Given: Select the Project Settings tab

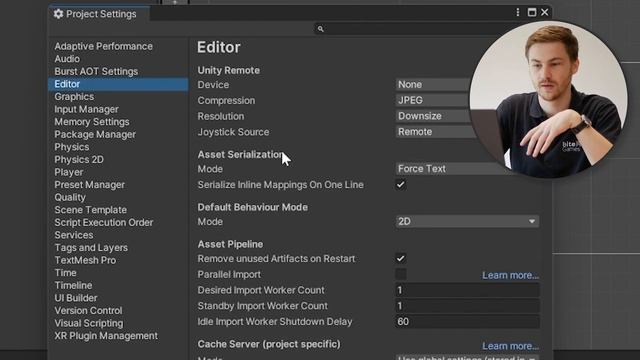Looking at the screenshot, I should pyautogui.click(x=99, y=14).
